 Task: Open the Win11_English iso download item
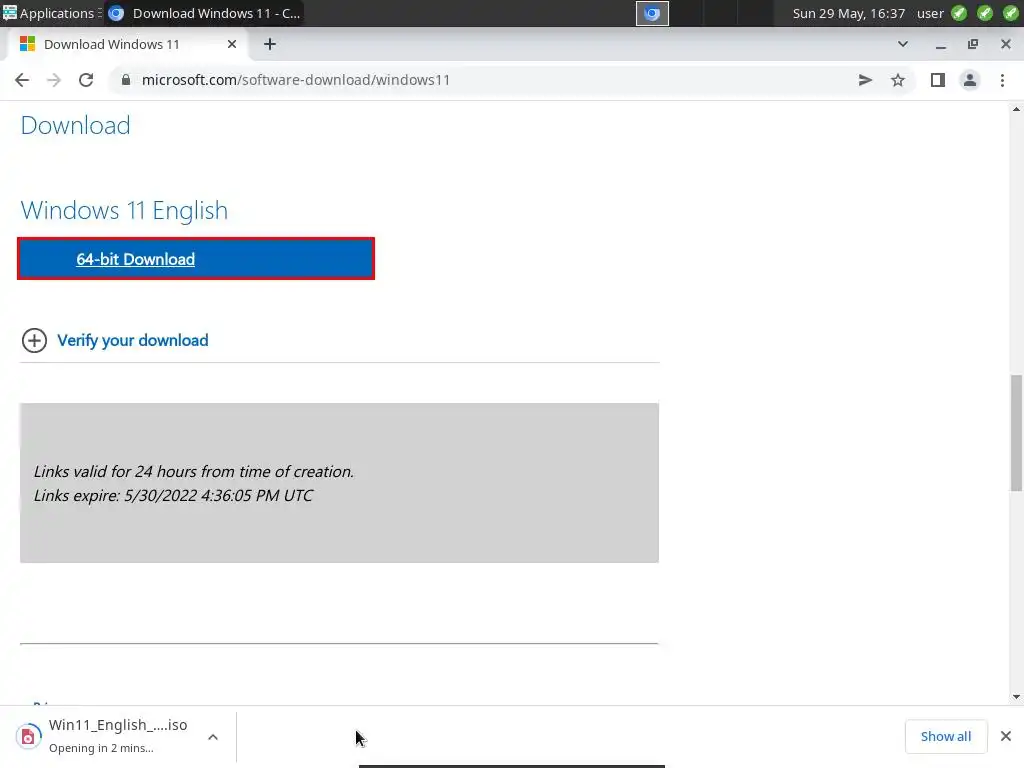click(x=118, y=736)
